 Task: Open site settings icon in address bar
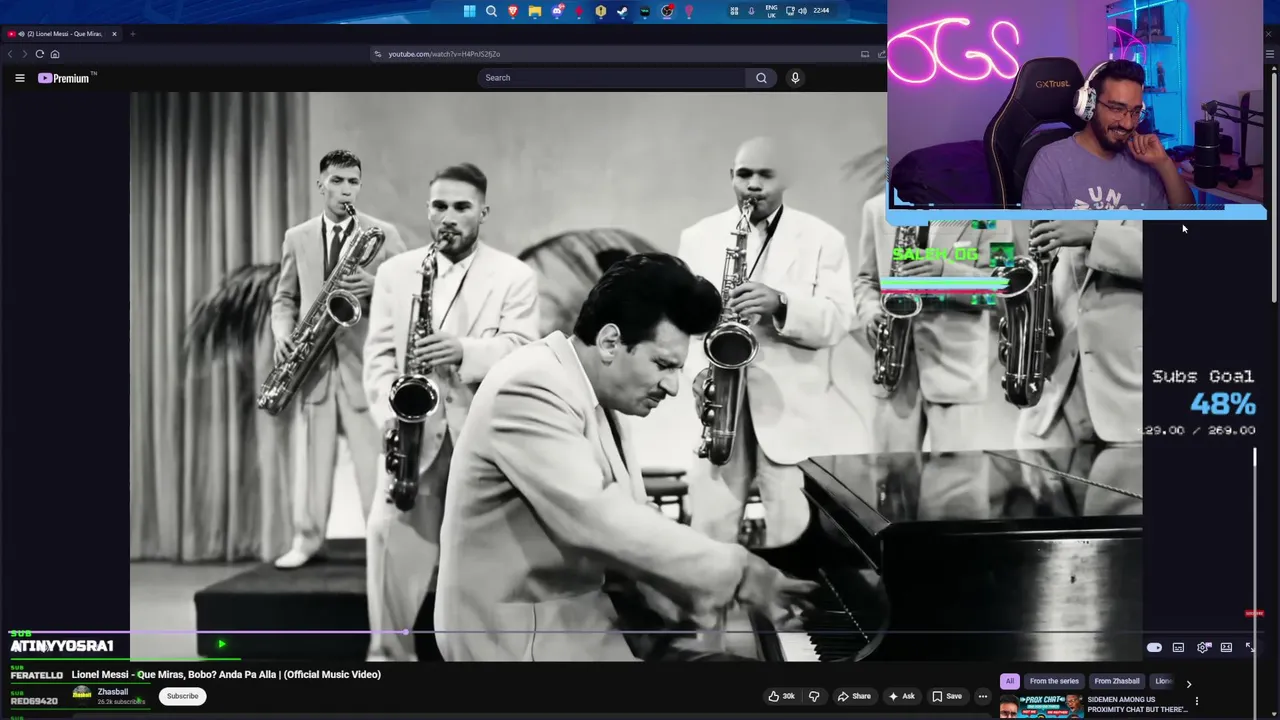[378, 54]
